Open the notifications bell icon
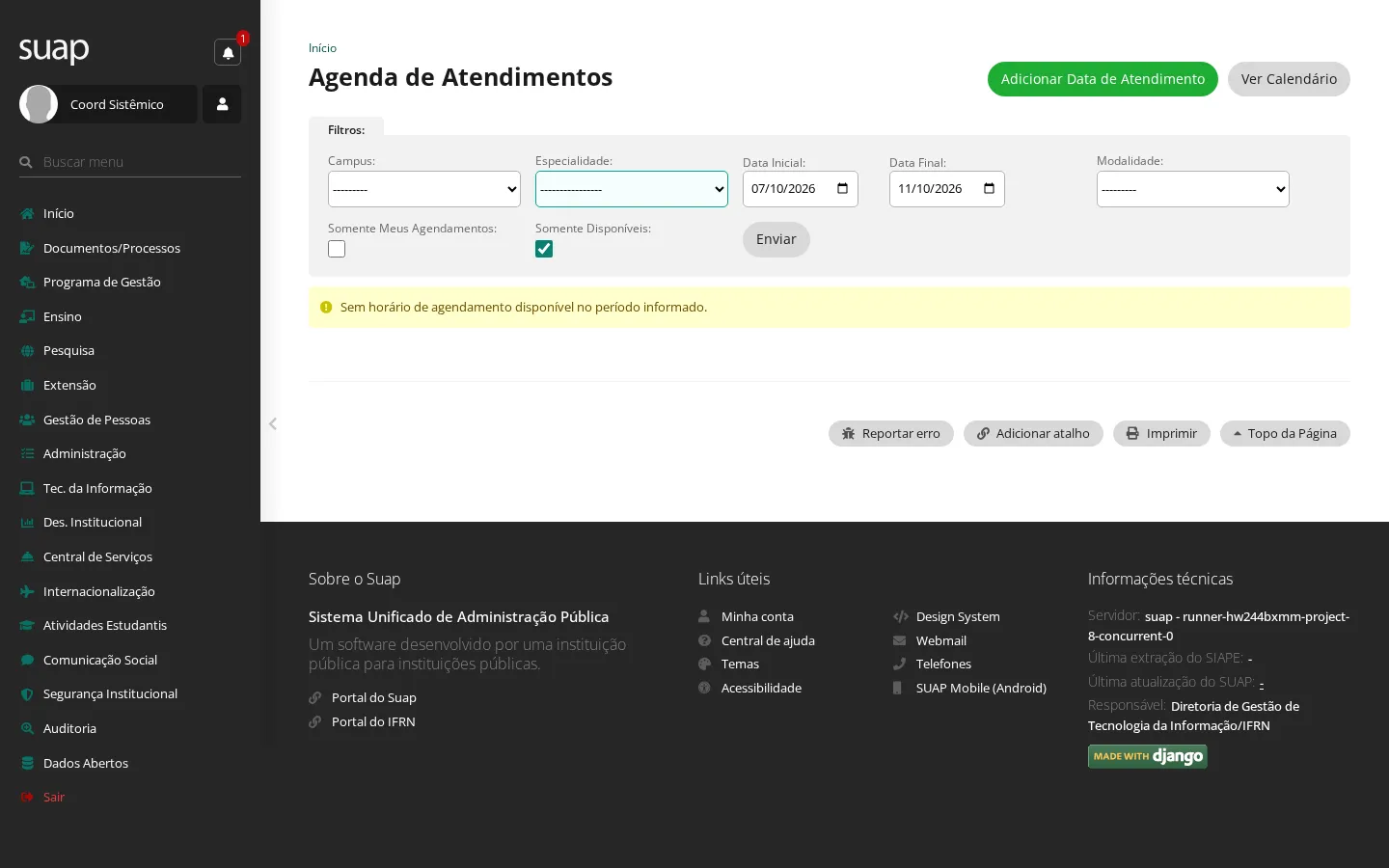1389x868 pixels. [228, 52]
